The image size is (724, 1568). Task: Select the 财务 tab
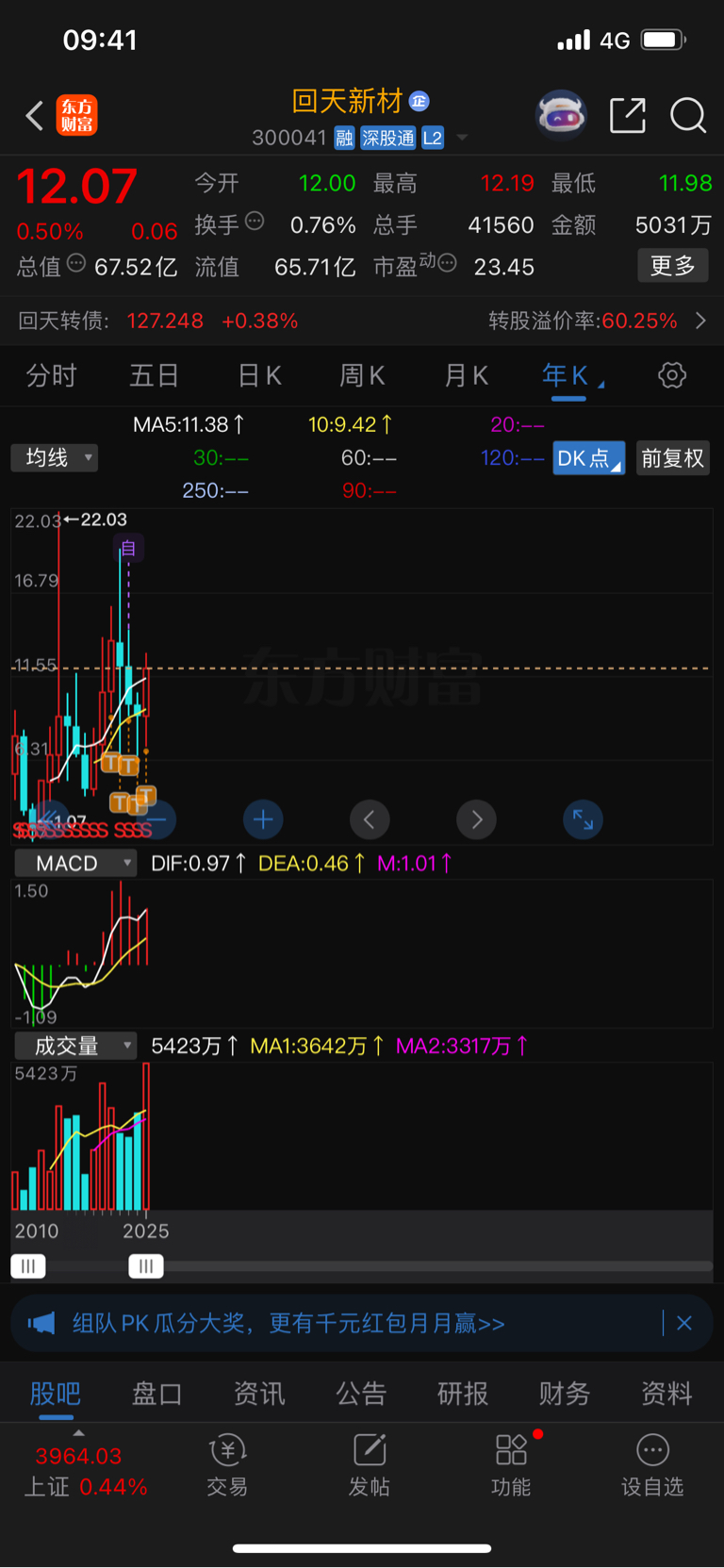[565, 1394]
